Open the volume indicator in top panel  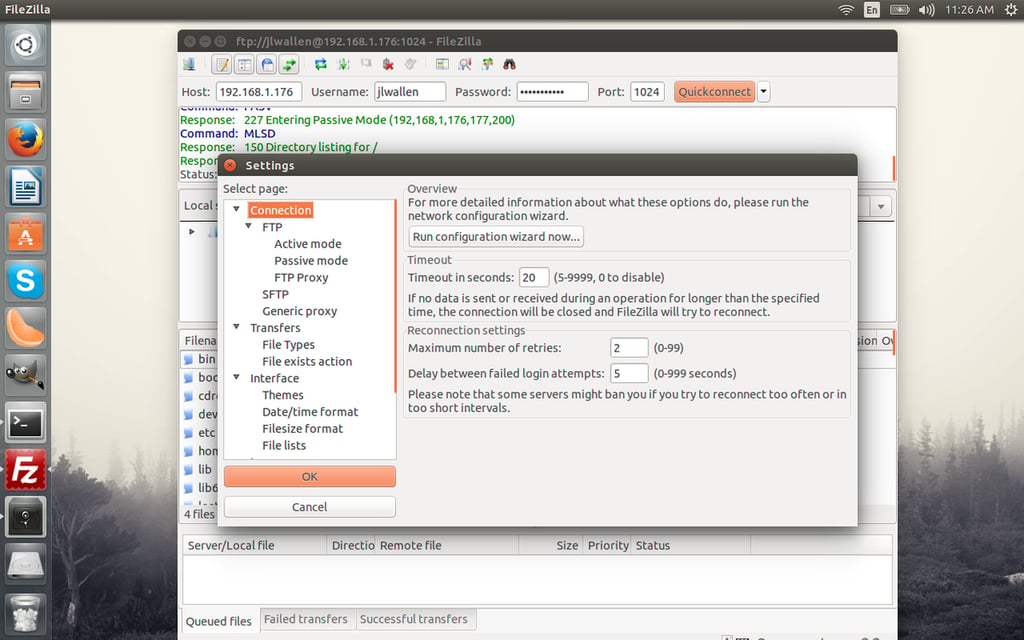926,10
